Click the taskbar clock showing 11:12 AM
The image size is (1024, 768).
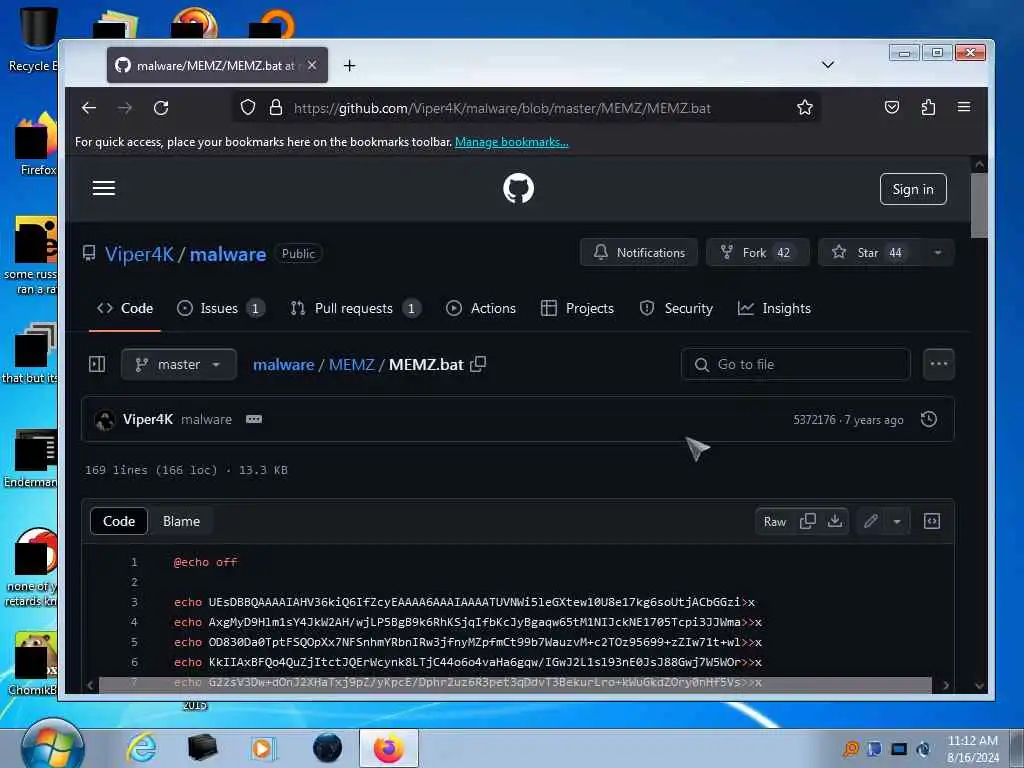tap(972, 749)
